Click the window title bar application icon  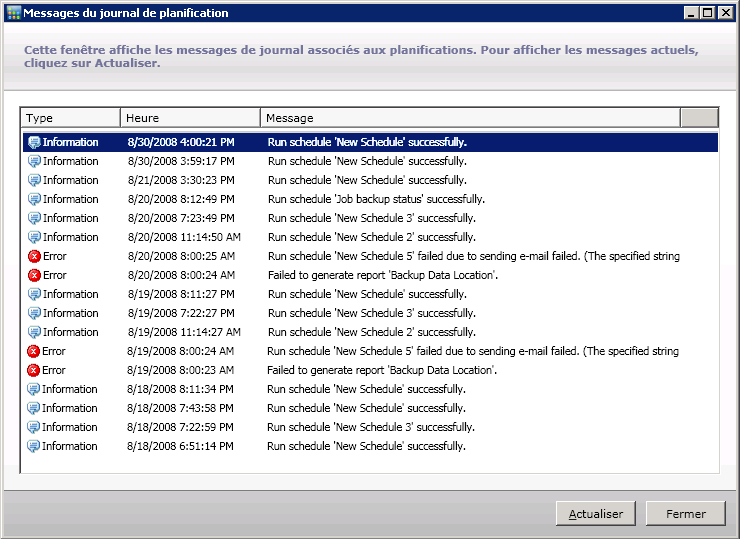coord(13,13)
